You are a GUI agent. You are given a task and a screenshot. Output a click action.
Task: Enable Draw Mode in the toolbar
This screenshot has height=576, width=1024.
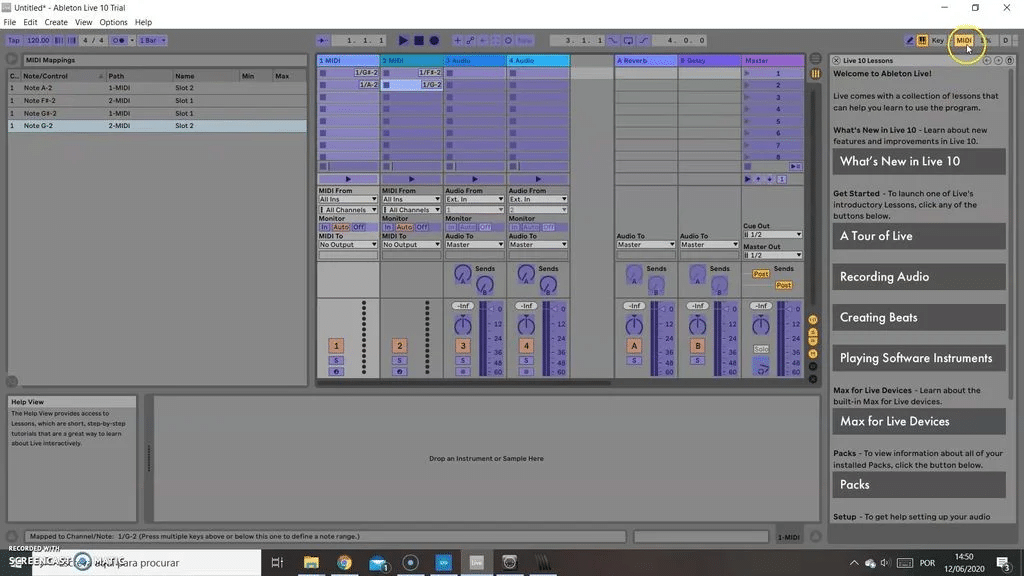tap(910, 40)
